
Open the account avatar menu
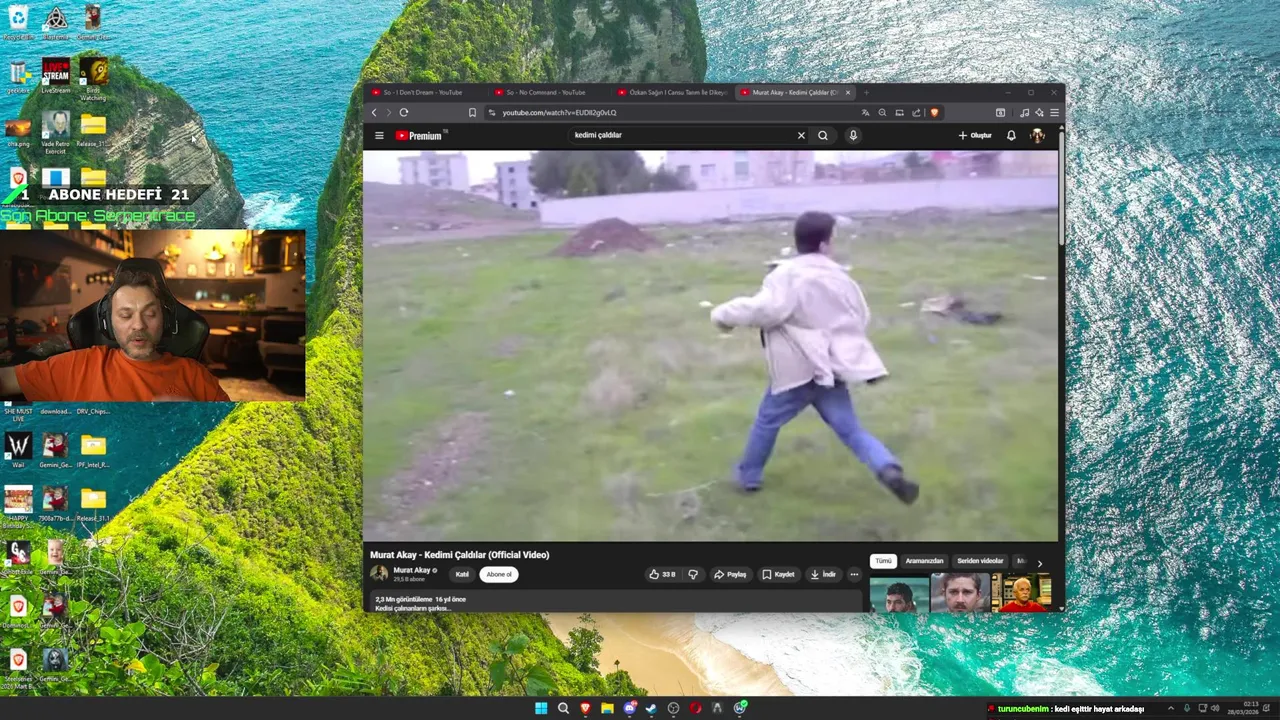(x=1037, y=135)
